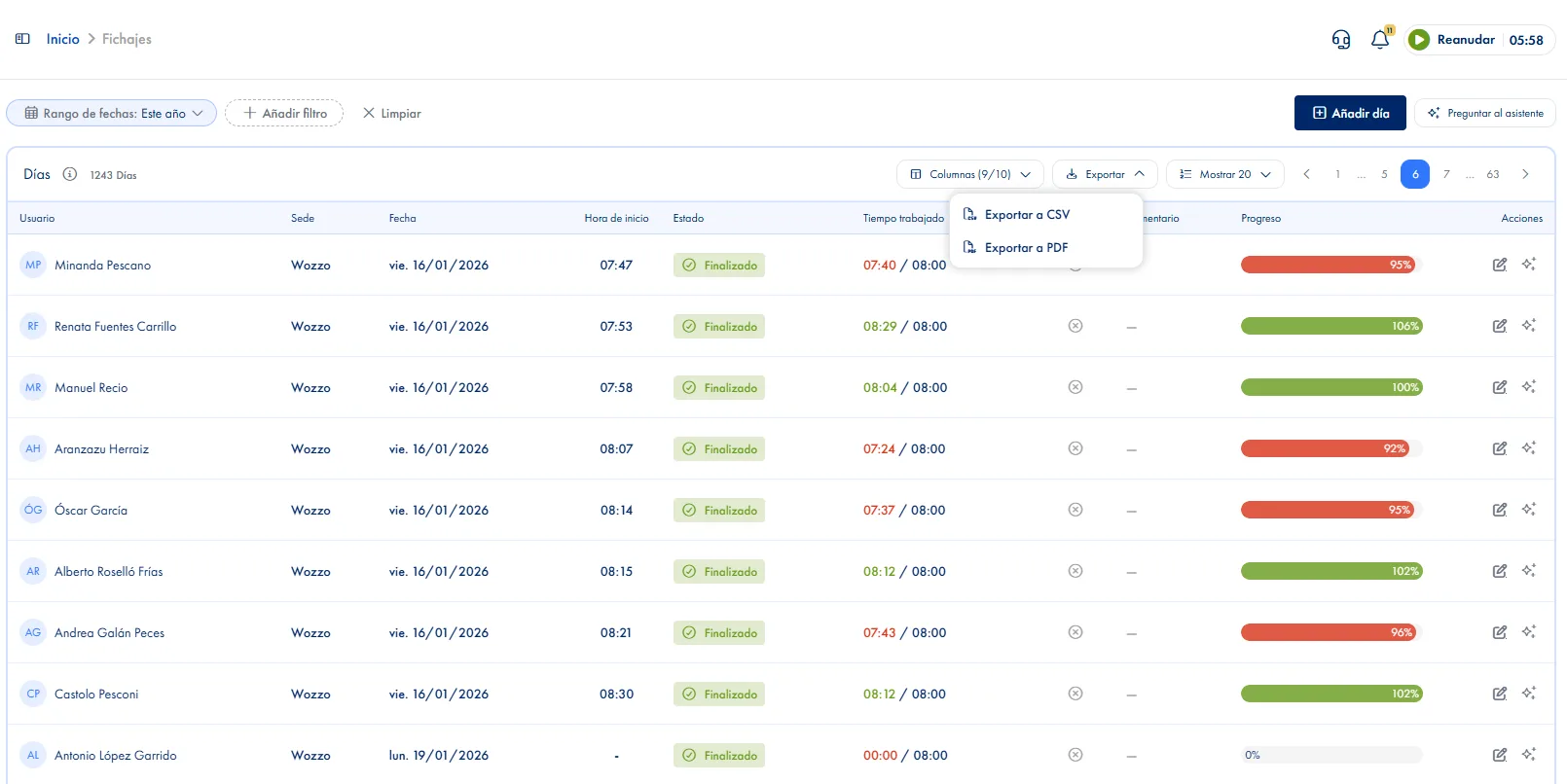
Task: Edit Minanda Pescano's entry
Action: (x=1500, y=265)
